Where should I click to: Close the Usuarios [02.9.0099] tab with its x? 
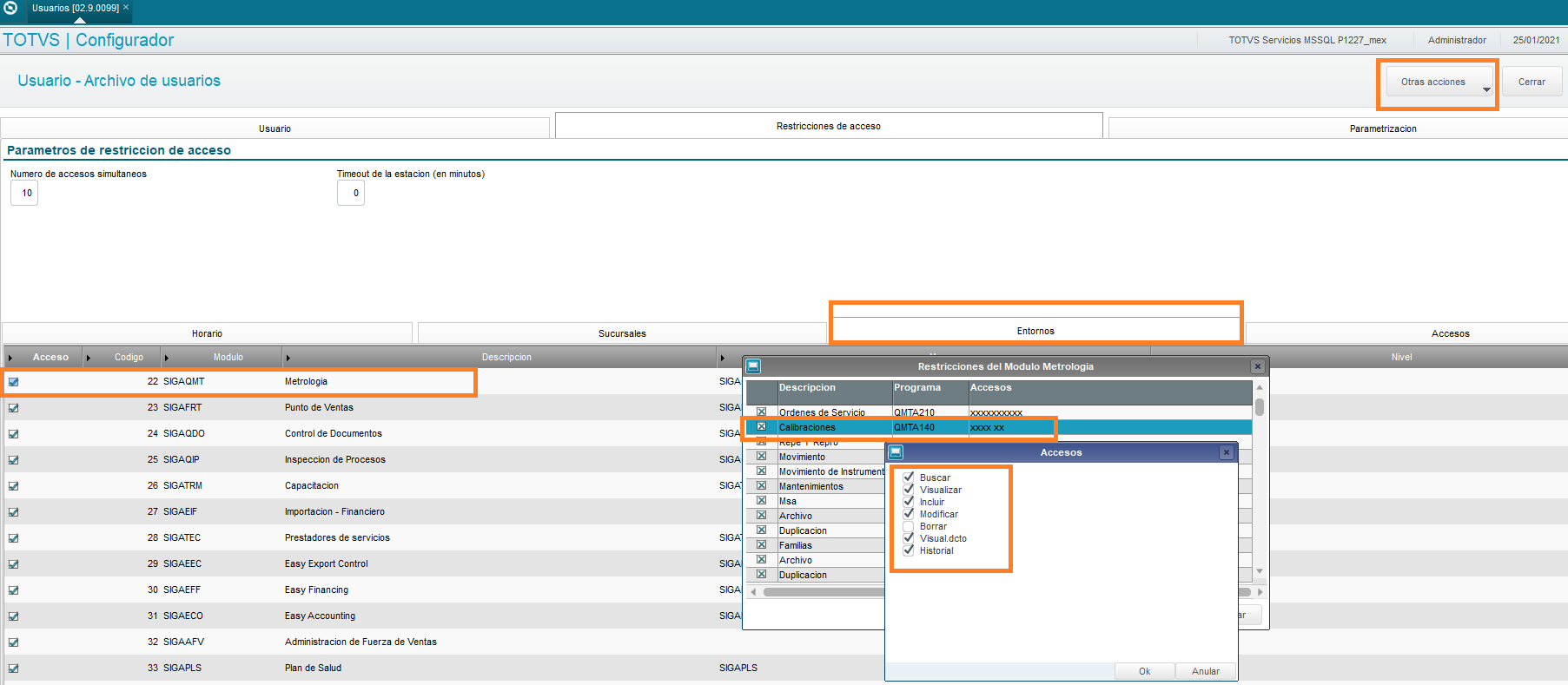[126, 7]
